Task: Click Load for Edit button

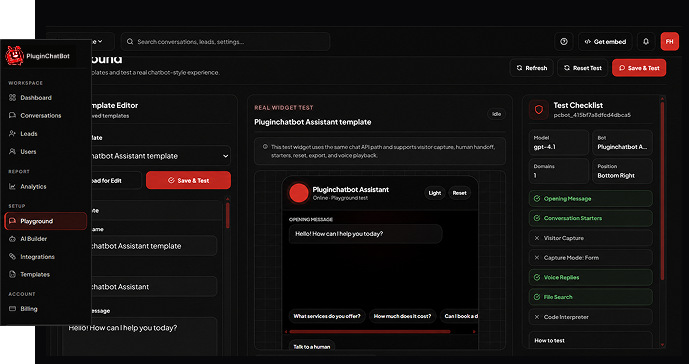Action: 116,180
